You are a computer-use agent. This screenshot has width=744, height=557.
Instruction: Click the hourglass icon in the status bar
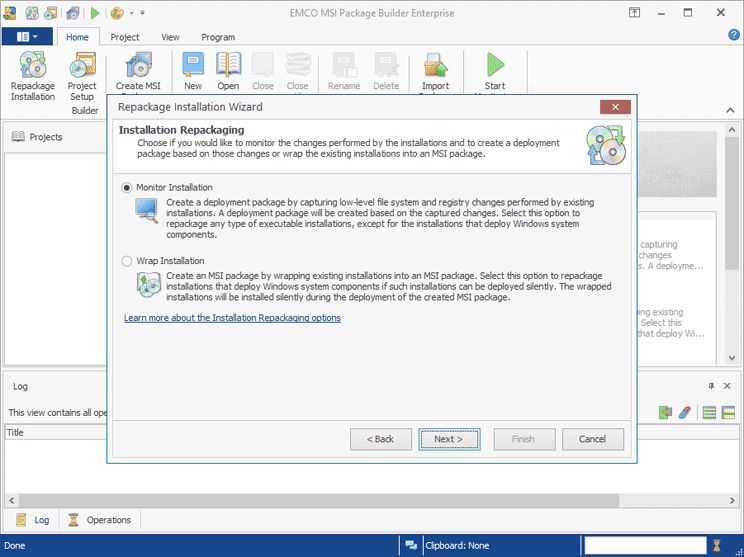click(x=717, y=545)
